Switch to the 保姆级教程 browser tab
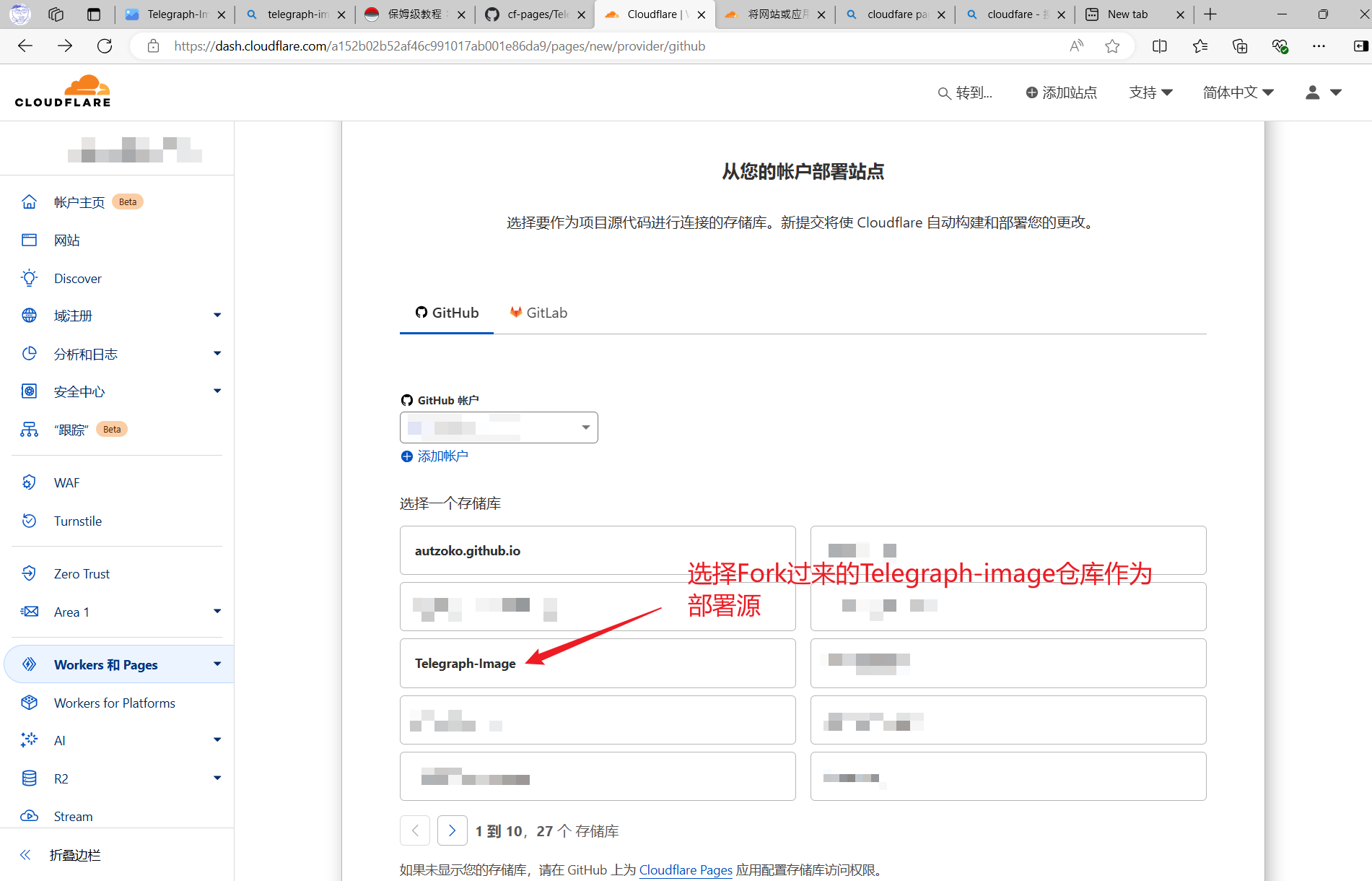This screenshot has height=881, width=1372. [x=414, y=14]
